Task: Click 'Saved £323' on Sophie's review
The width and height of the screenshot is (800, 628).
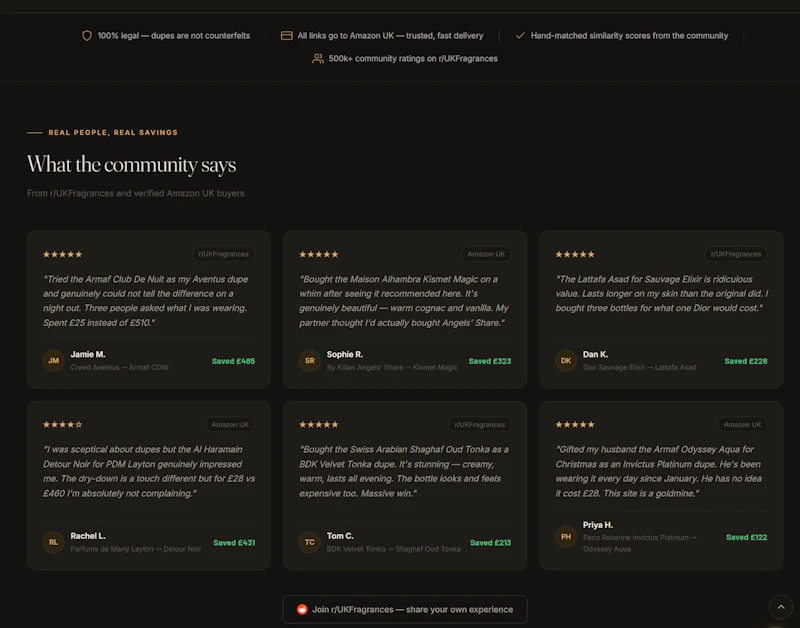Action: pos(490,361)
